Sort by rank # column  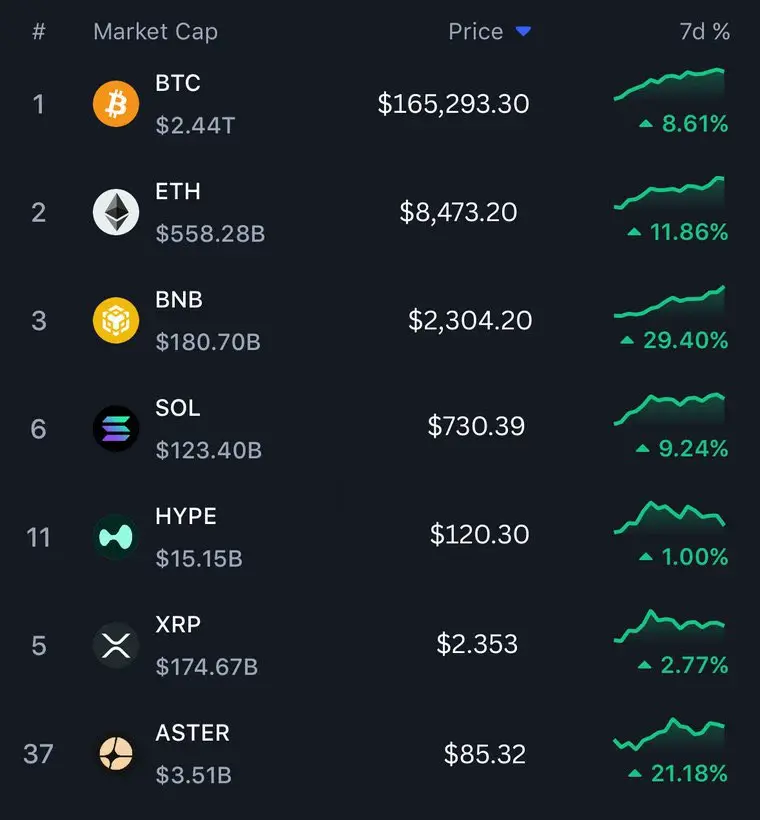39,31
